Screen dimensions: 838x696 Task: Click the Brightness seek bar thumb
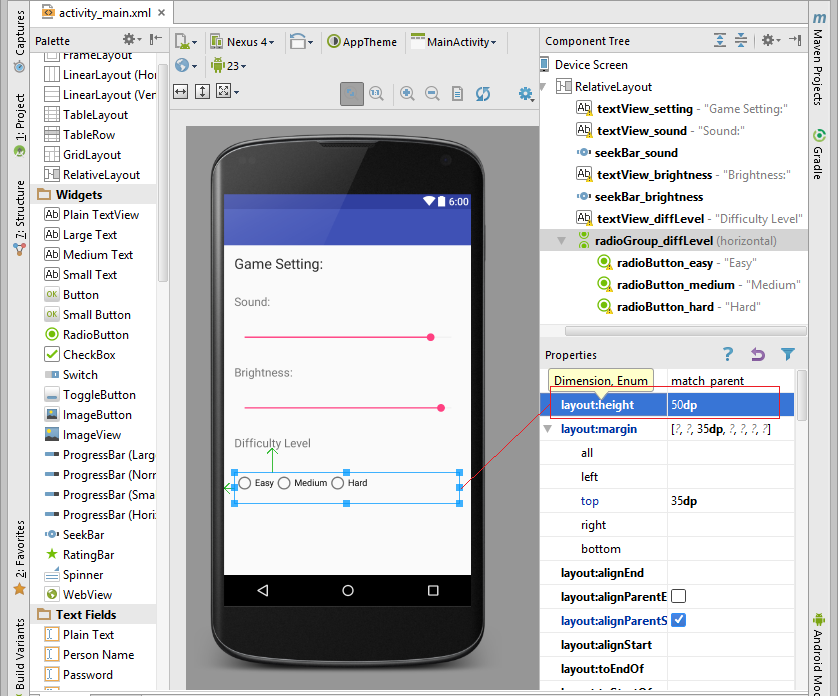tap(441, 408)
